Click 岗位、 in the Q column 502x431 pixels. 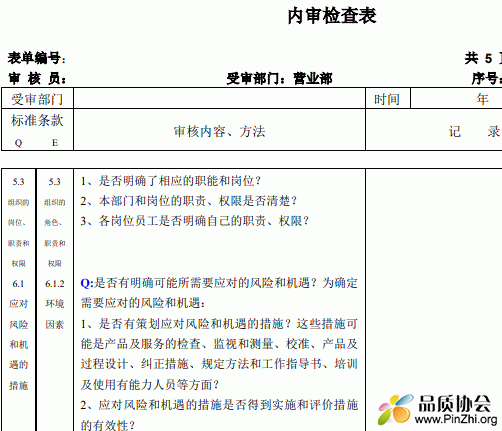(x=17, y=222)
